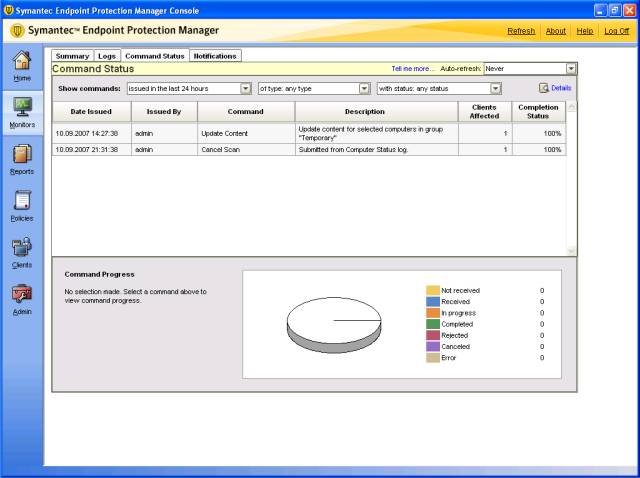The width and height of the screenshot is (640, 478).
Task: Click the Rejected red swatch
Action: pyautogui.click(x=433, y=335)
